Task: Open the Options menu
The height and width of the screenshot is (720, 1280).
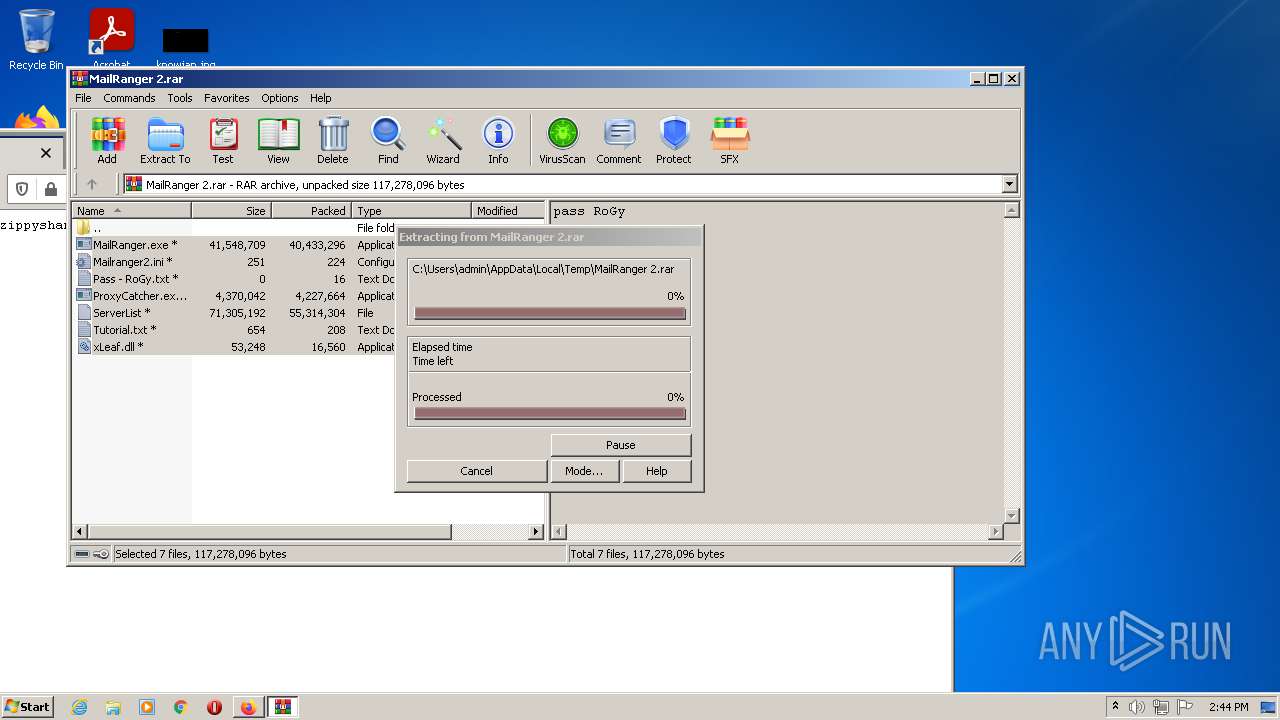Action: [280, 98]
